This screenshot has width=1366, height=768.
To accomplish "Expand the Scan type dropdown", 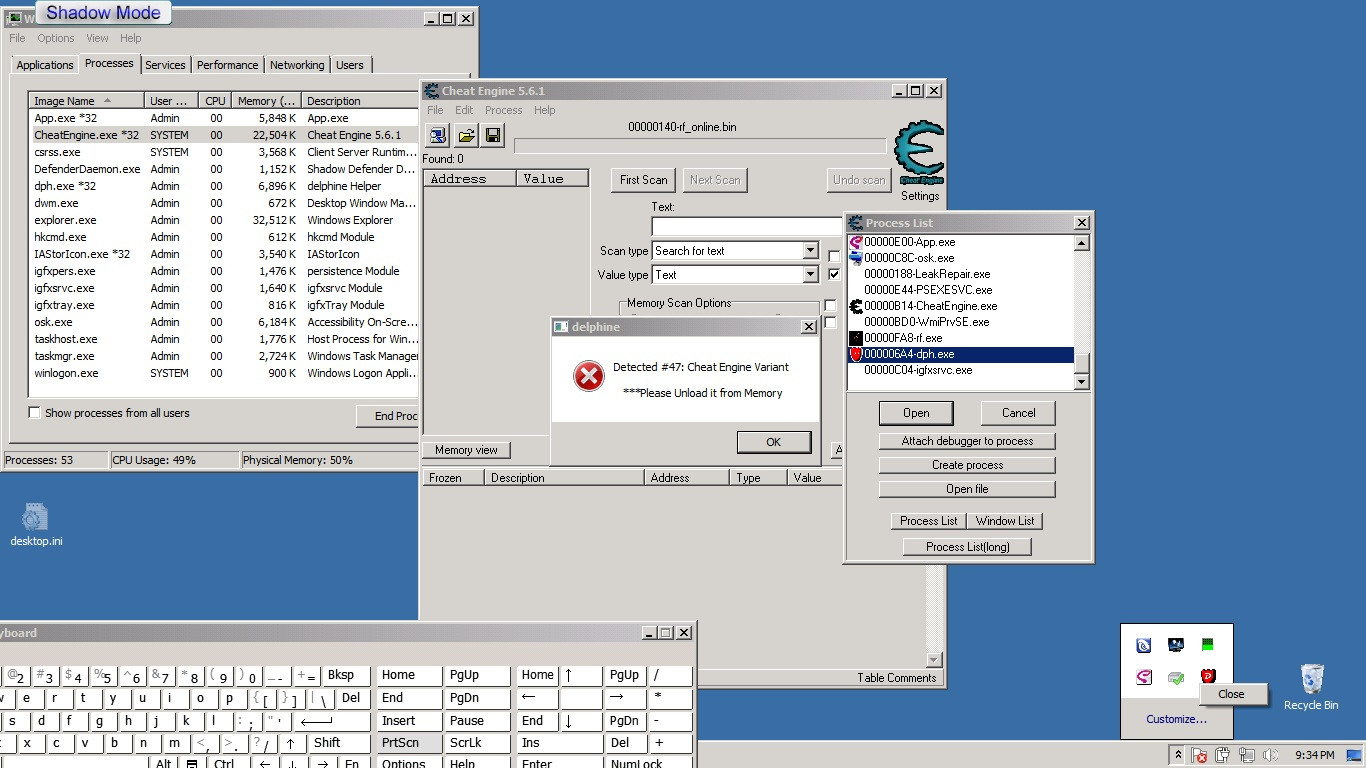I will (x=810, y=251).
